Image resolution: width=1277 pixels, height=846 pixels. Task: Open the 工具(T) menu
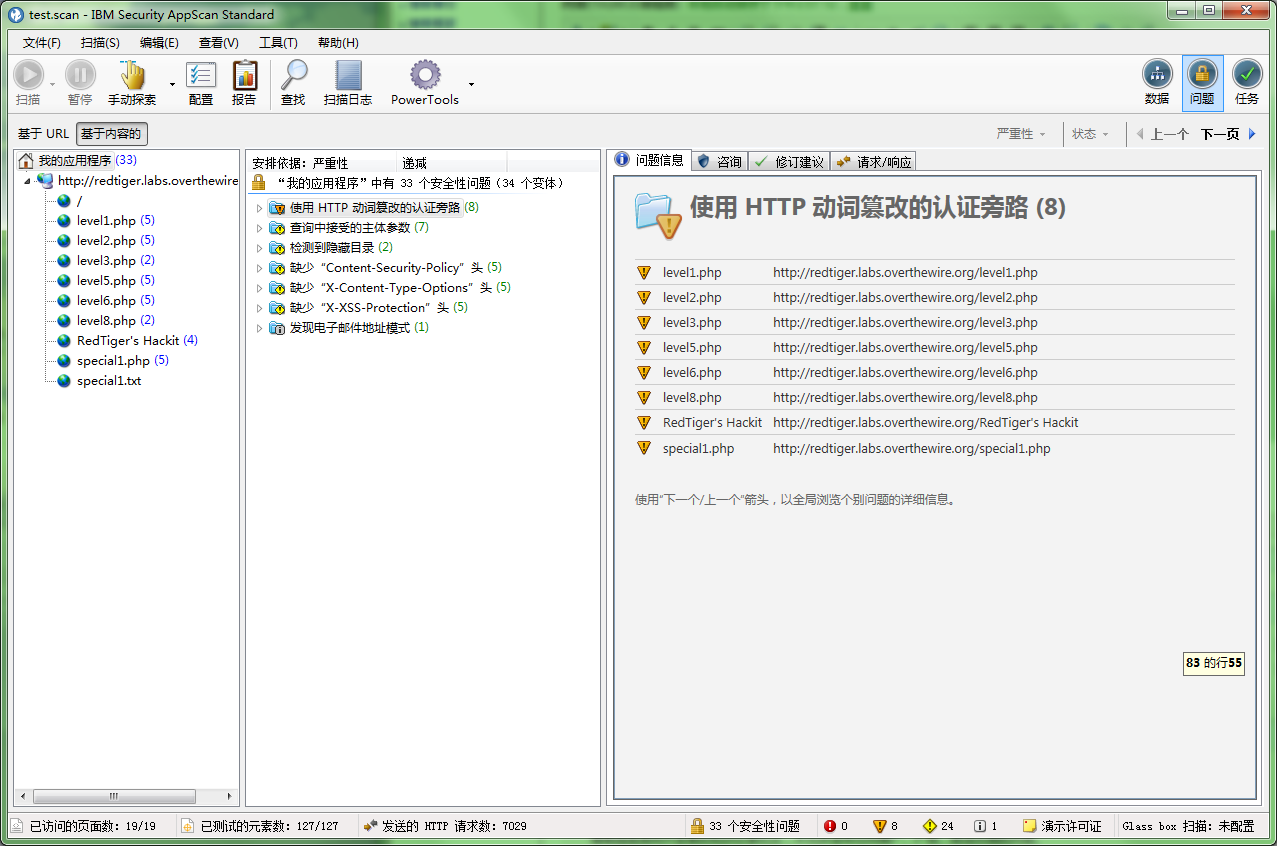click(278, 43)
